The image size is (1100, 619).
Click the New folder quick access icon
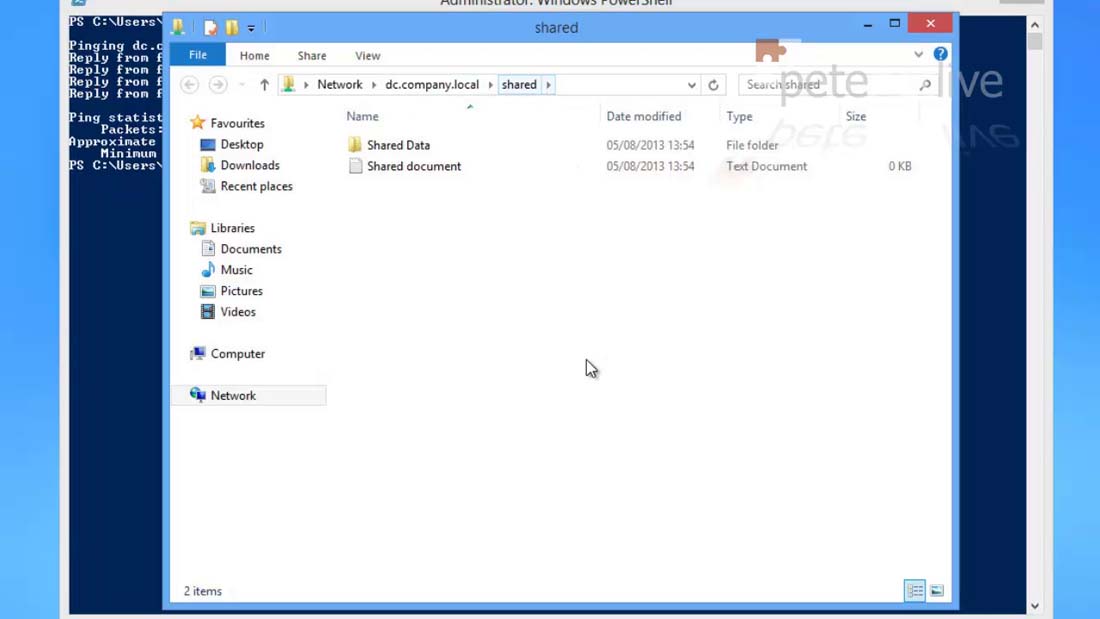pos(232,27)
